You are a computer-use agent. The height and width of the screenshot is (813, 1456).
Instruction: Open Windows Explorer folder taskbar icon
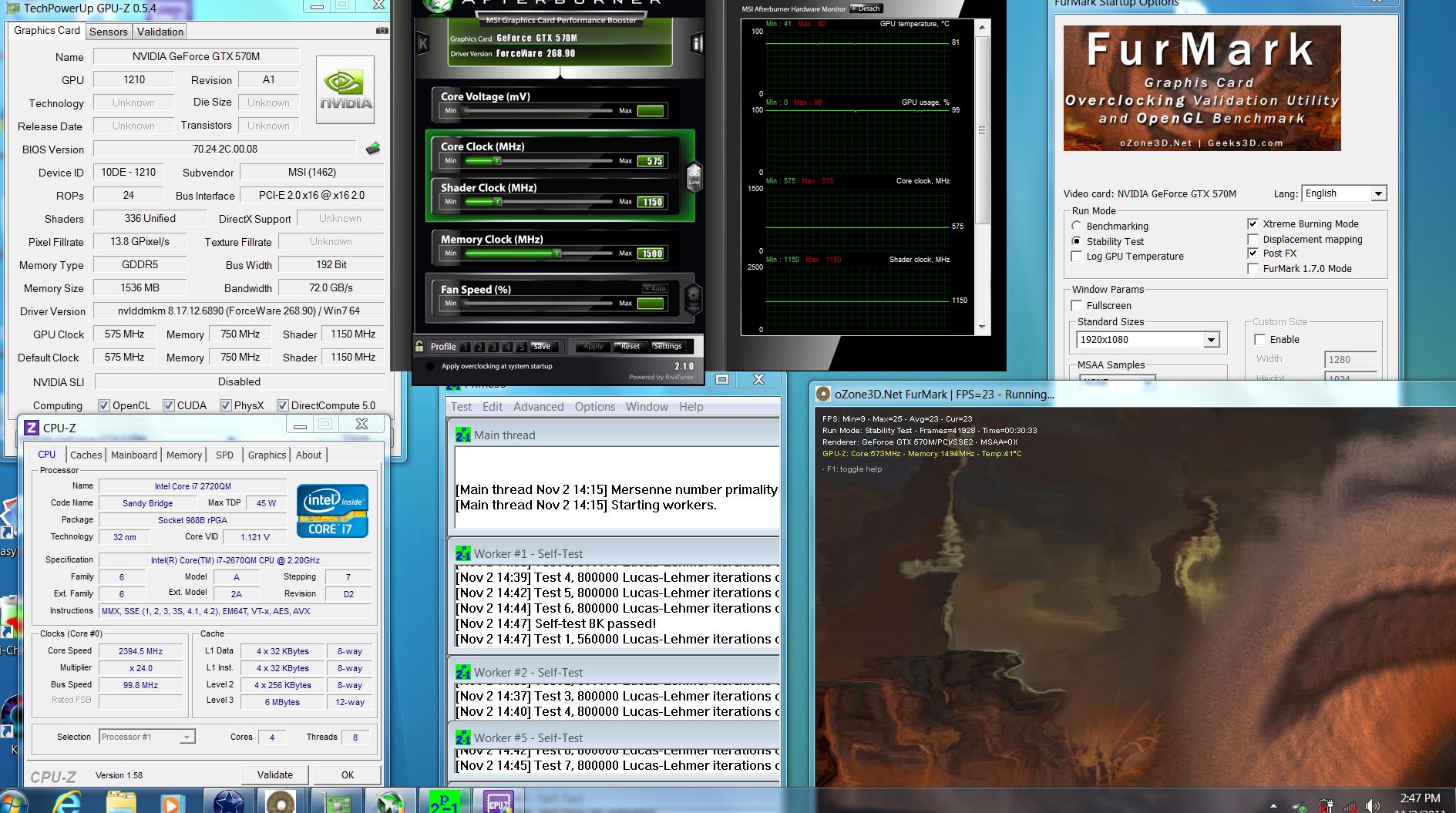pos(120,802)
